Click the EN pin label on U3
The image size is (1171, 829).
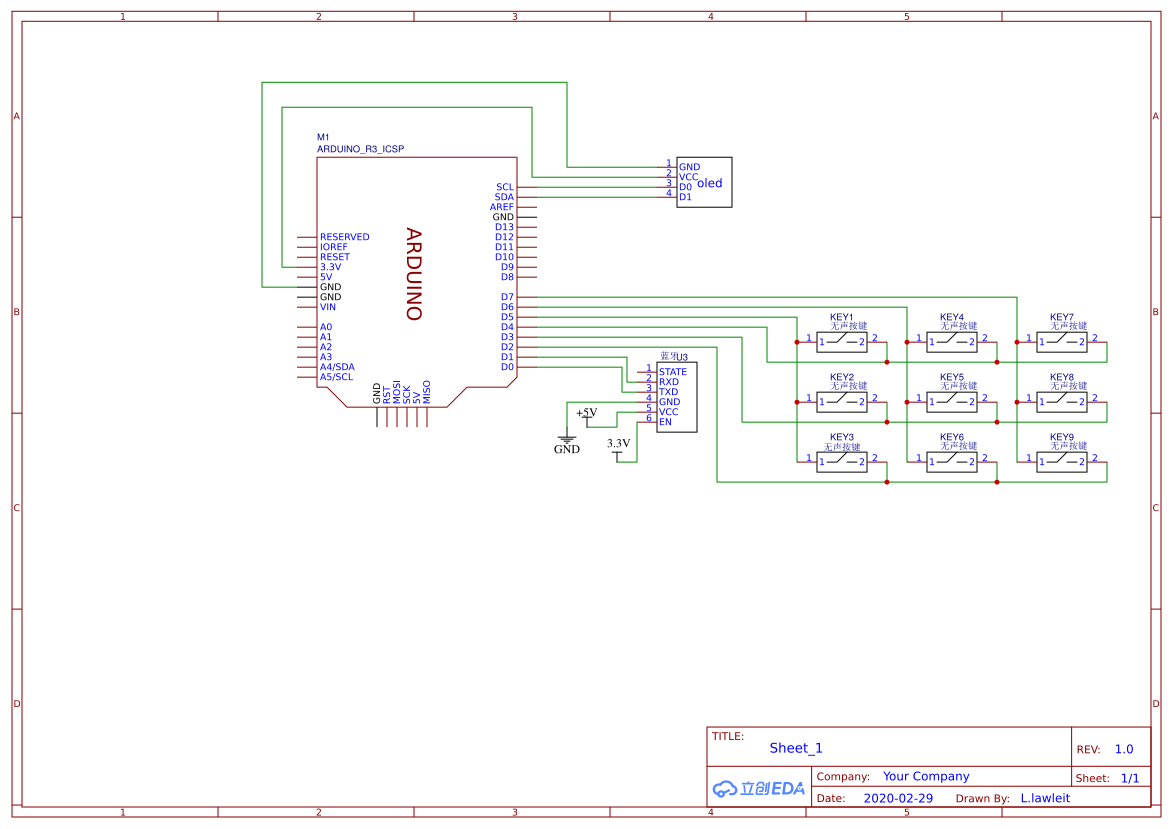click(665, 422)
